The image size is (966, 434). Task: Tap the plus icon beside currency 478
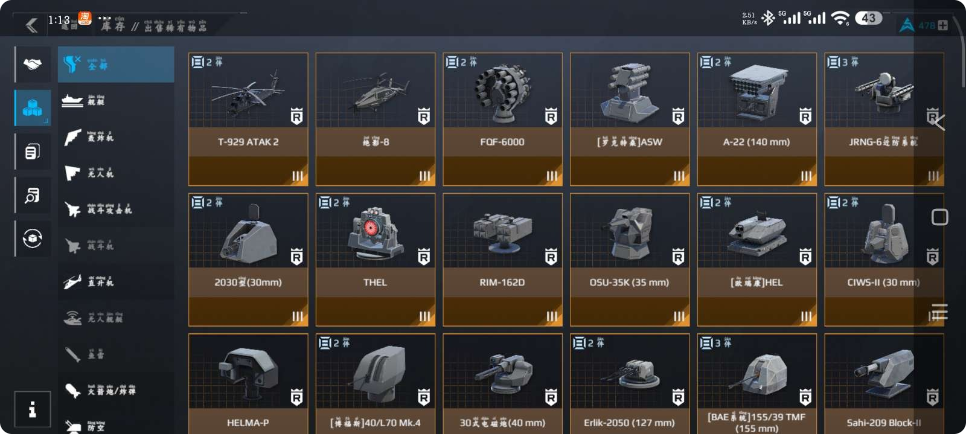click(943, 25)
